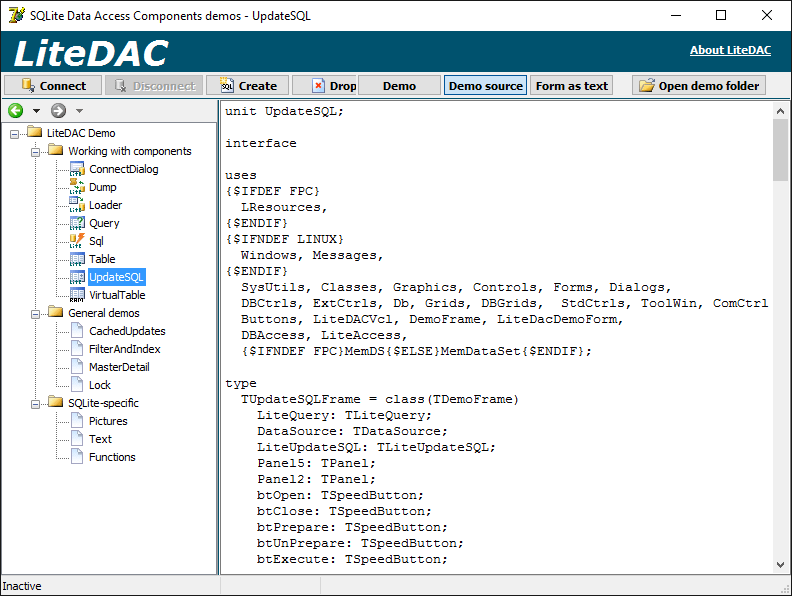Select the Query demo icon
This screenshot has height=596, width=792.
(78, 223)
